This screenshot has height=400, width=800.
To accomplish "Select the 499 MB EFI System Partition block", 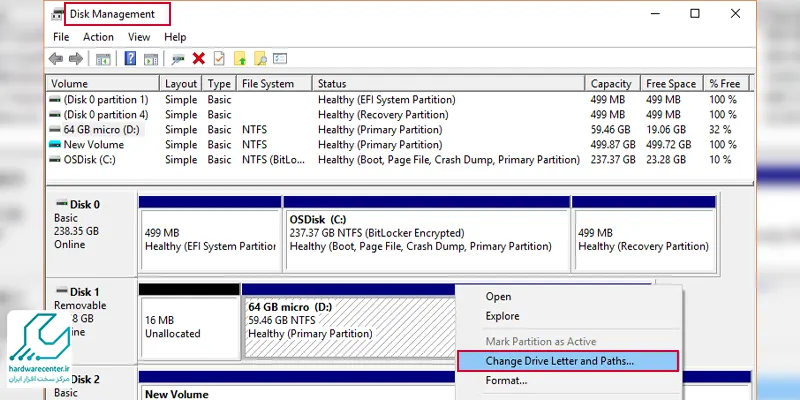I will click(x=210, y=234).
